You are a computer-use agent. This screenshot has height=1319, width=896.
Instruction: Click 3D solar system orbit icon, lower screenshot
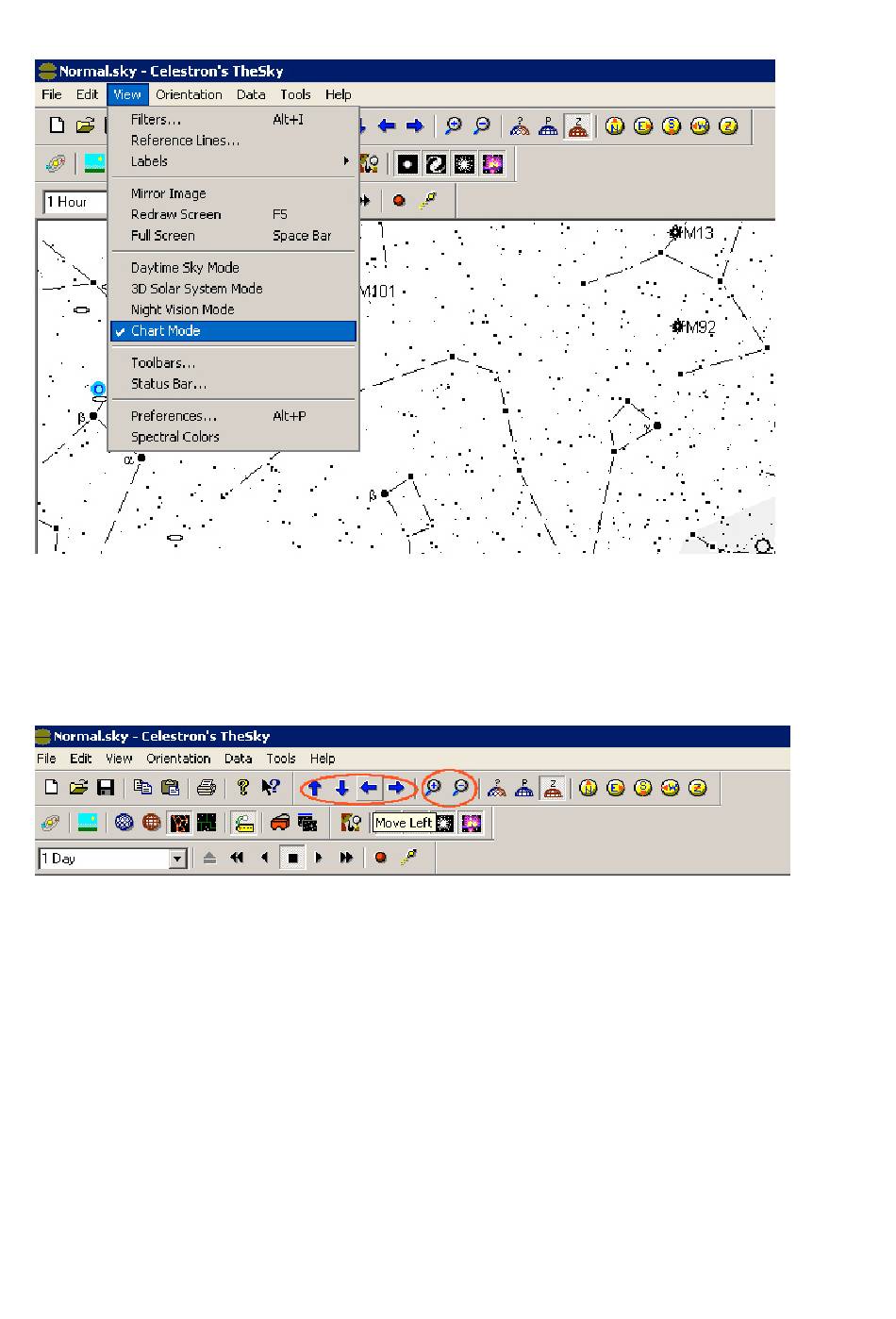pos(51,823)
